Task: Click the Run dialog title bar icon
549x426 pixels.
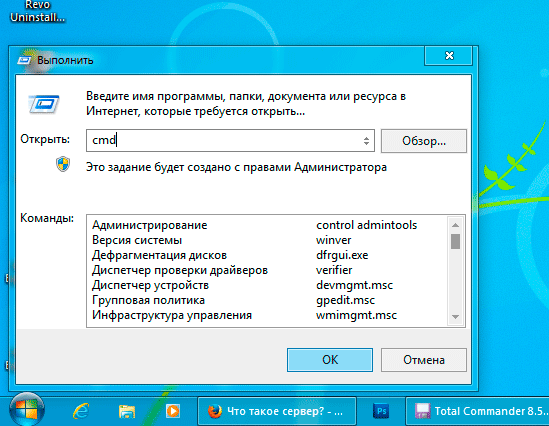Action: [x=24, y=60]
